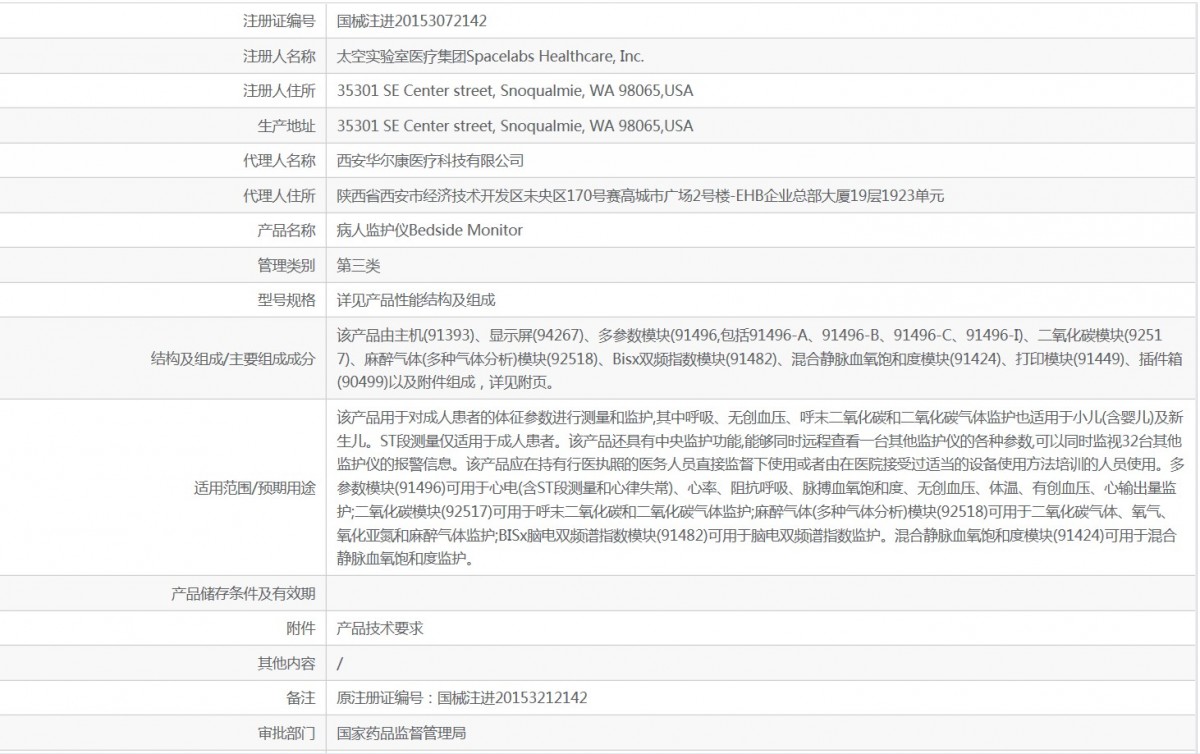Click the label 产品名称
Image resolution: width=1200 pixels, height=754 pixels.
tap(286, 230)
